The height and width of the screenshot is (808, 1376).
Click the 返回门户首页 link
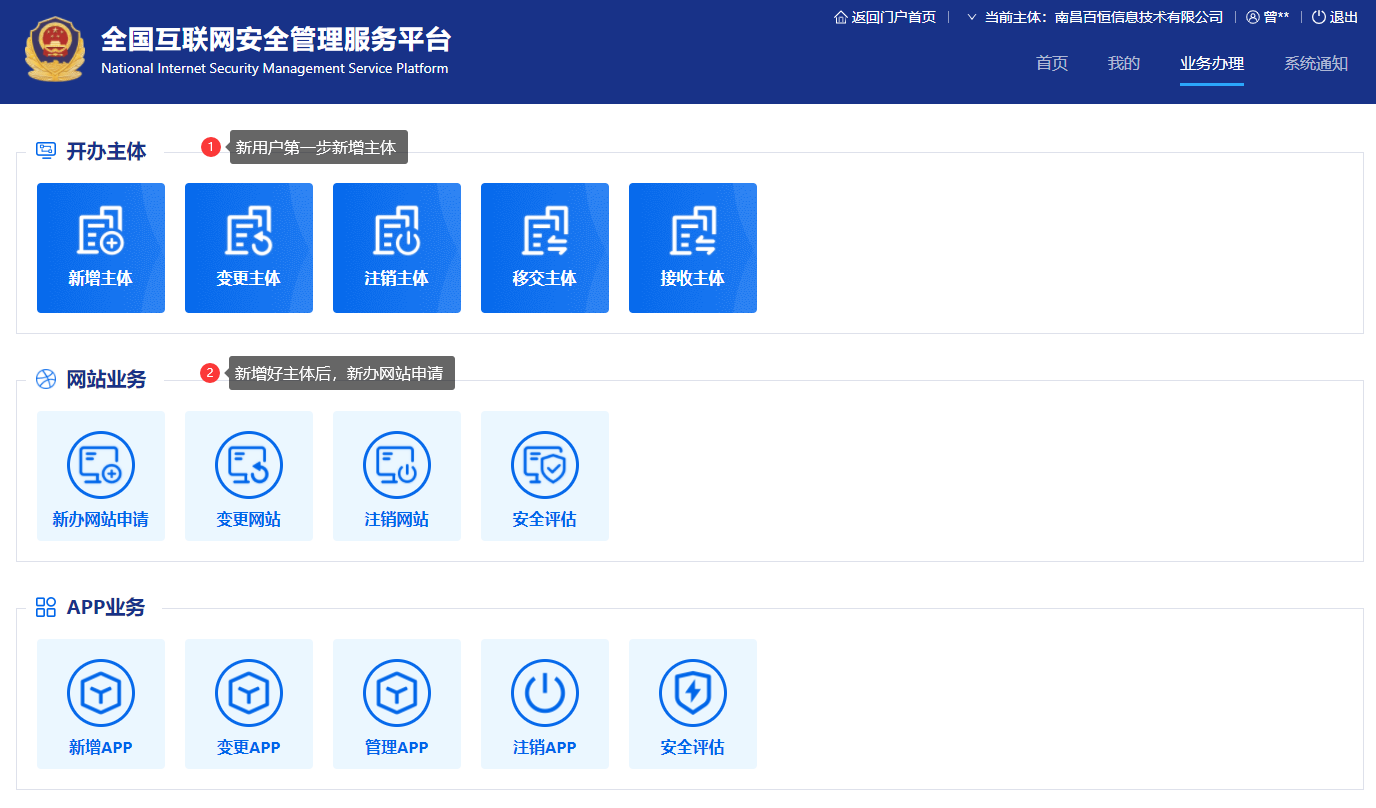tap(885, 16)
